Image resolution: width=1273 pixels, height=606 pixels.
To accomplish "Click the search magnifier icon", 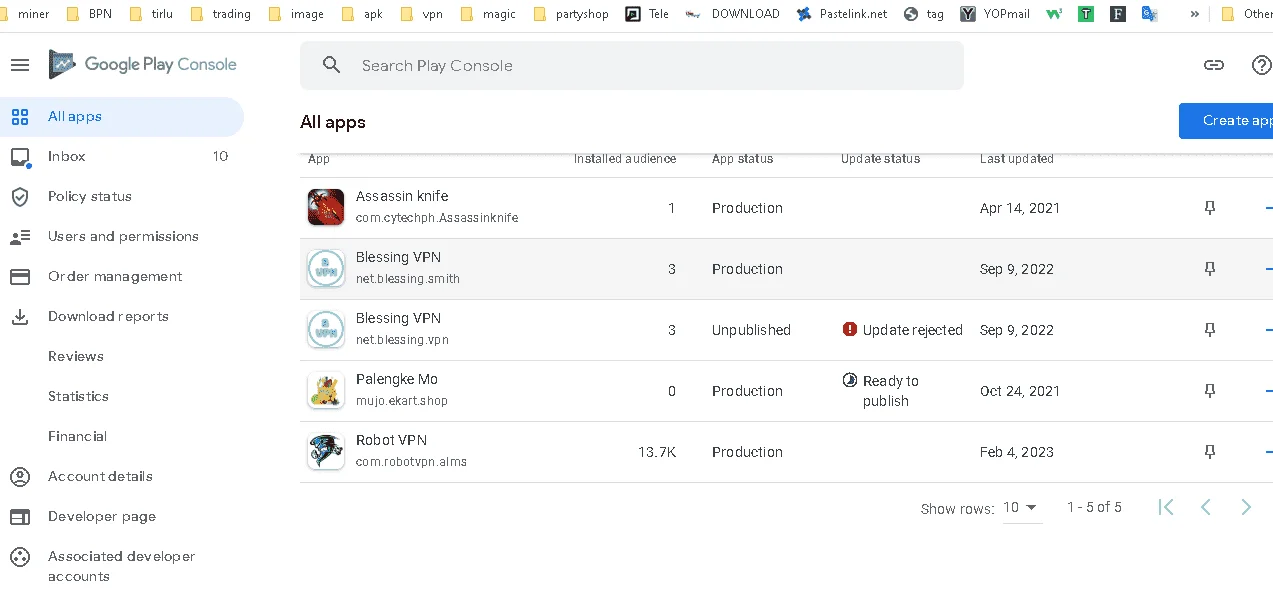I will [332, 65].
